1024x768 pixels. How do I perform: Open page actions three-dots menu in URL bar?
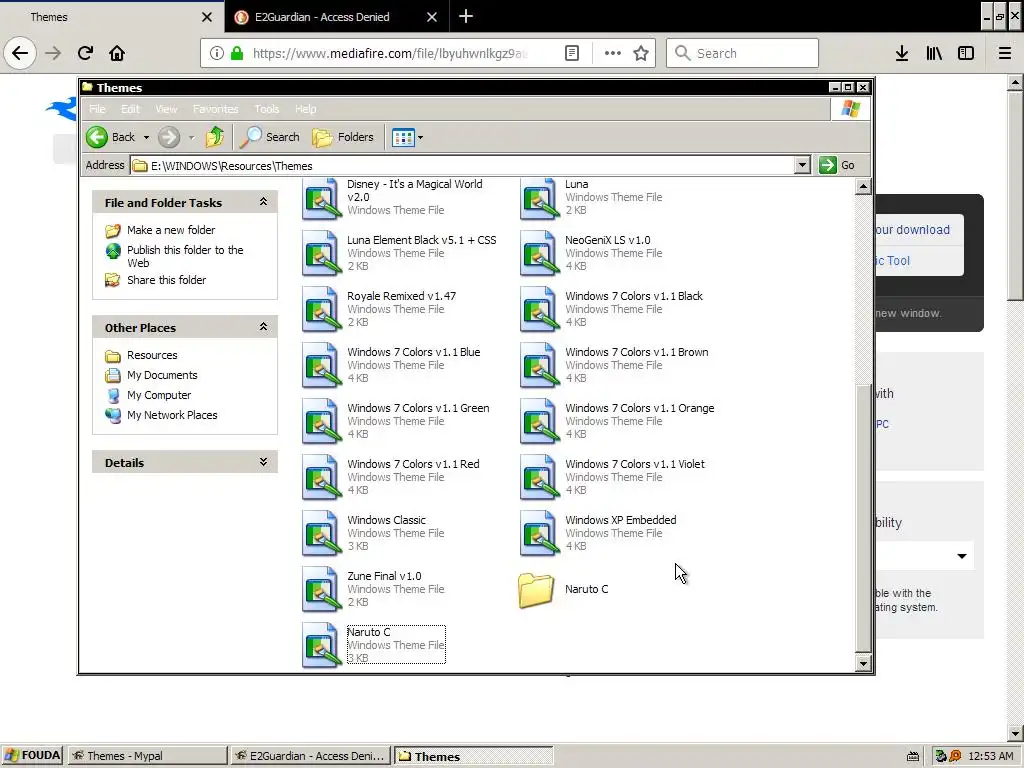coord(613,53)
